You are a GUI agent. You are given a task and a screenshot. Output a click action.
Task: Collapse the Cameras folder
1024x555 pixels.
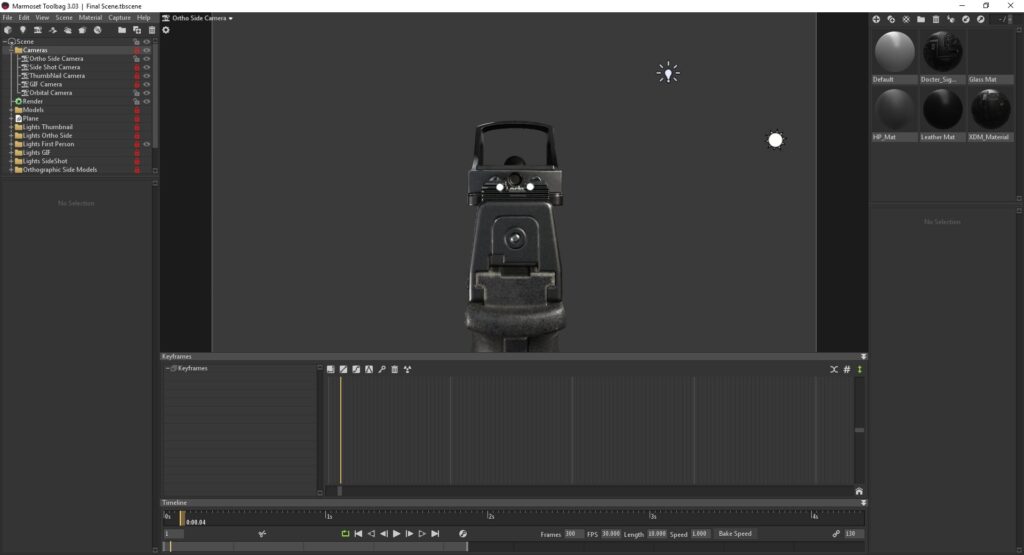tap(11, 50)
